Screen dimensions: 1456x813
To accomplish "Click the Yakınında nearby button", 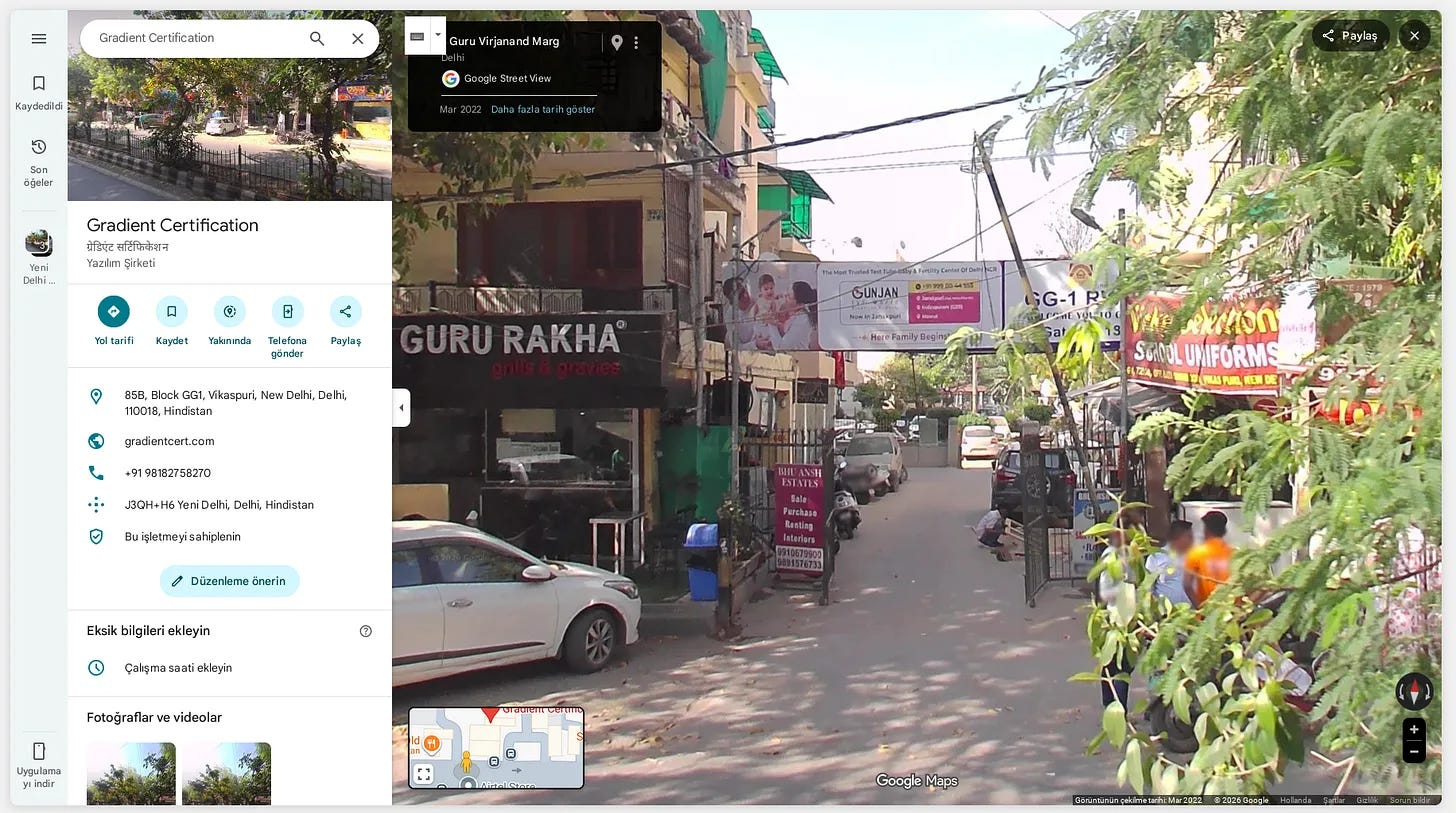I will point(230,320).
